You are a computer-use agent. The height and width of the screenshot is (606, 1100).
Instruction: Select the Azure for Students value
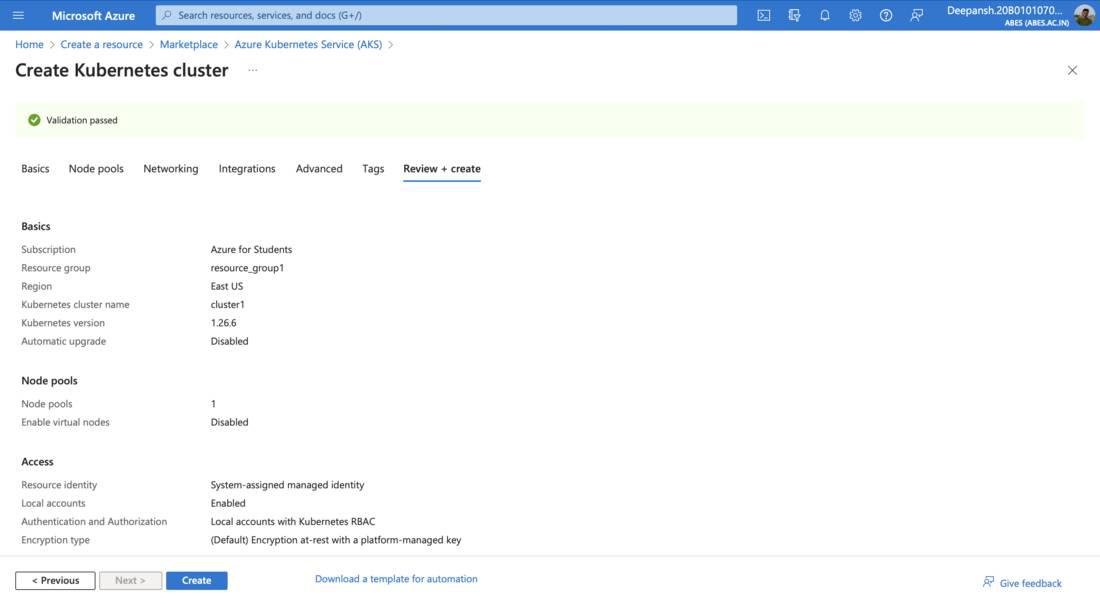click(251, 249)
